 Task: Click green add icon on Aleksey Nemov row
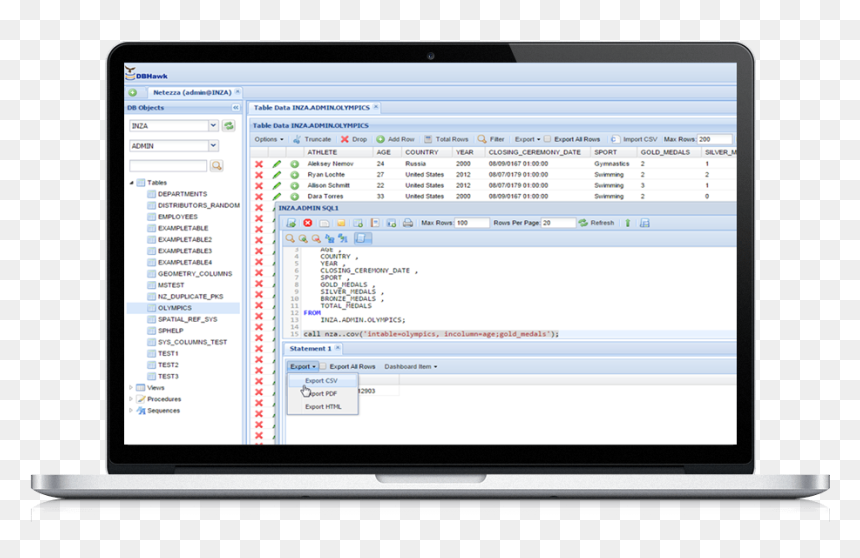click(x=295, y=164)
